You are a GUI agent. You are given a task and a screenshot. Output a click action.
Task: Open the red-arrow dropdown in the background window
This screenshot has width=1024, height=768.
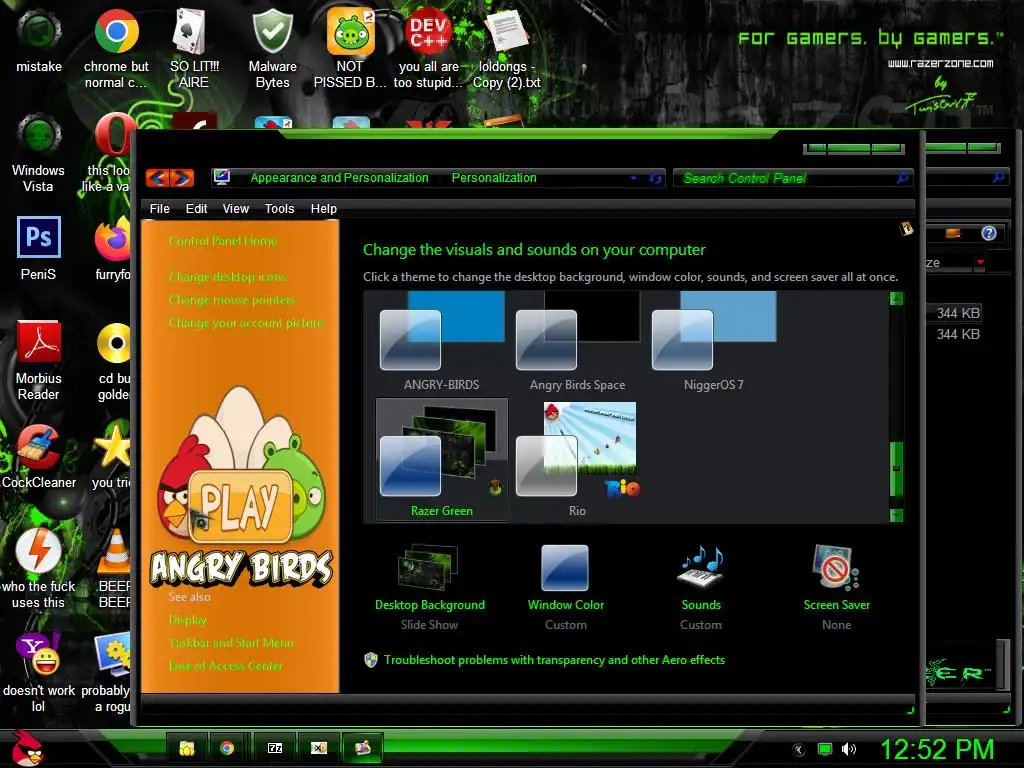980,263
